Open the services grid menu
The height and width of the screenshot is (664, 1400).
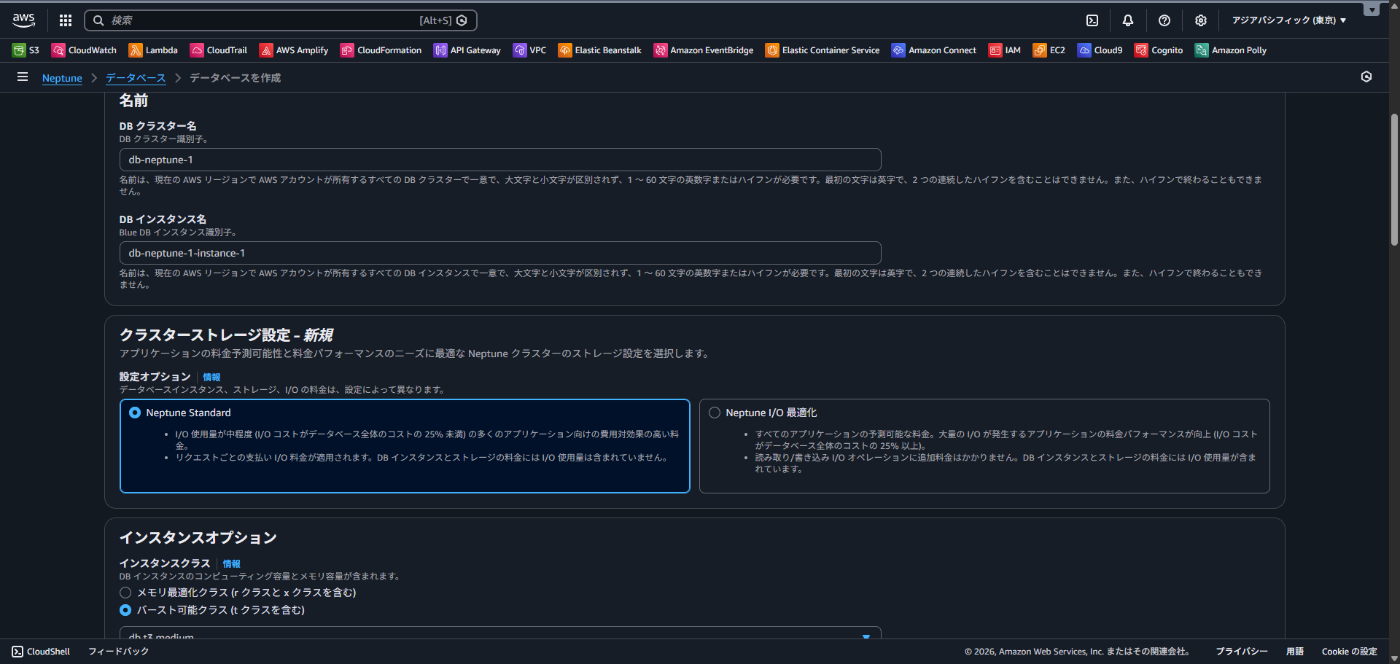tap(66, 20)
